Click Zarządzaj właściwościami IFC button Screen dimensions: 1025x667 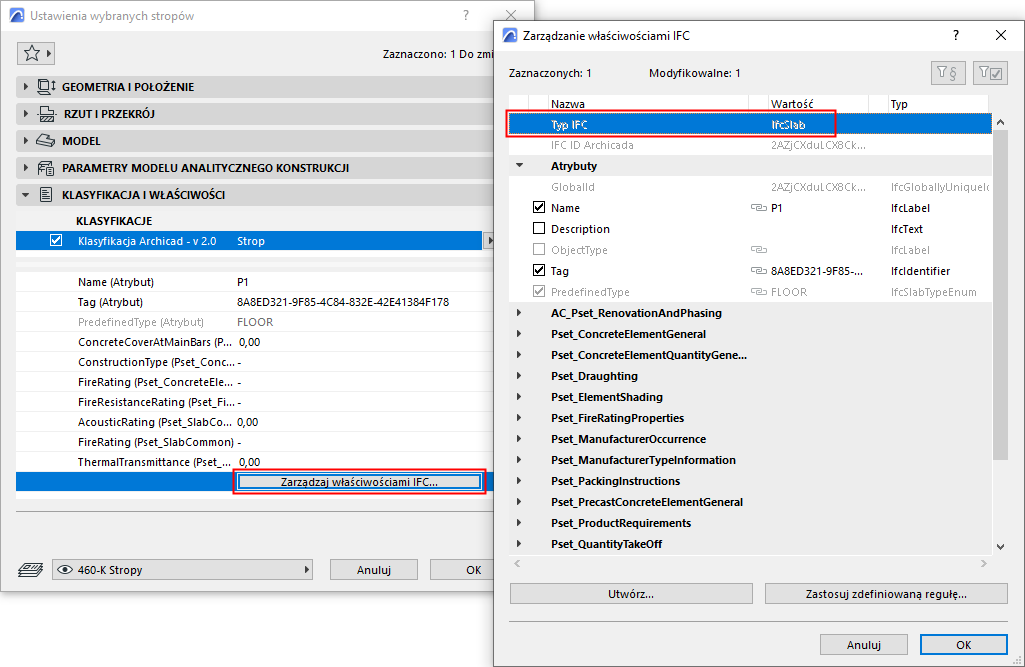pos(359,482)
